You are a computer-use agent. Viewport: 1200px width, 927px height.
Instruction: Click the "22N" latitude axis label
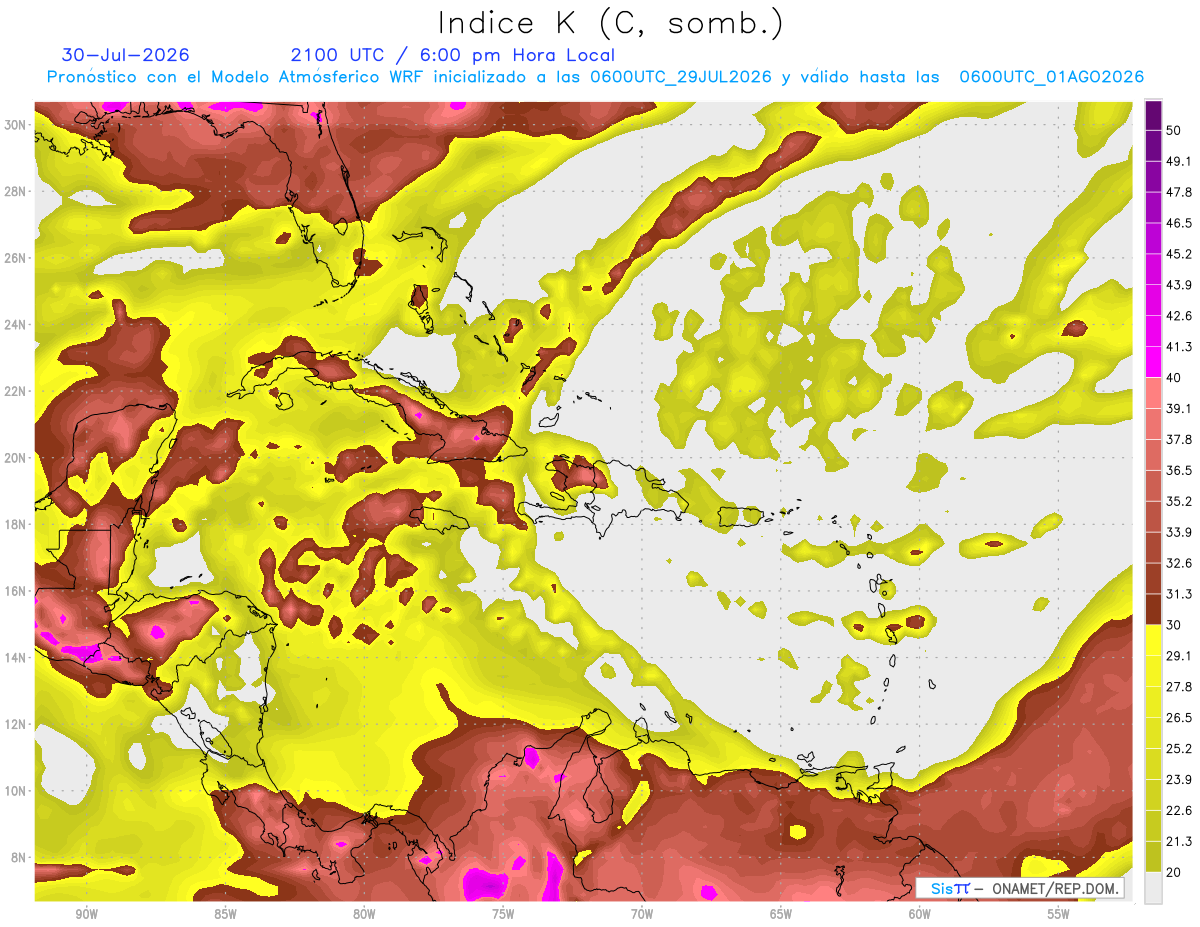point(15,391)
